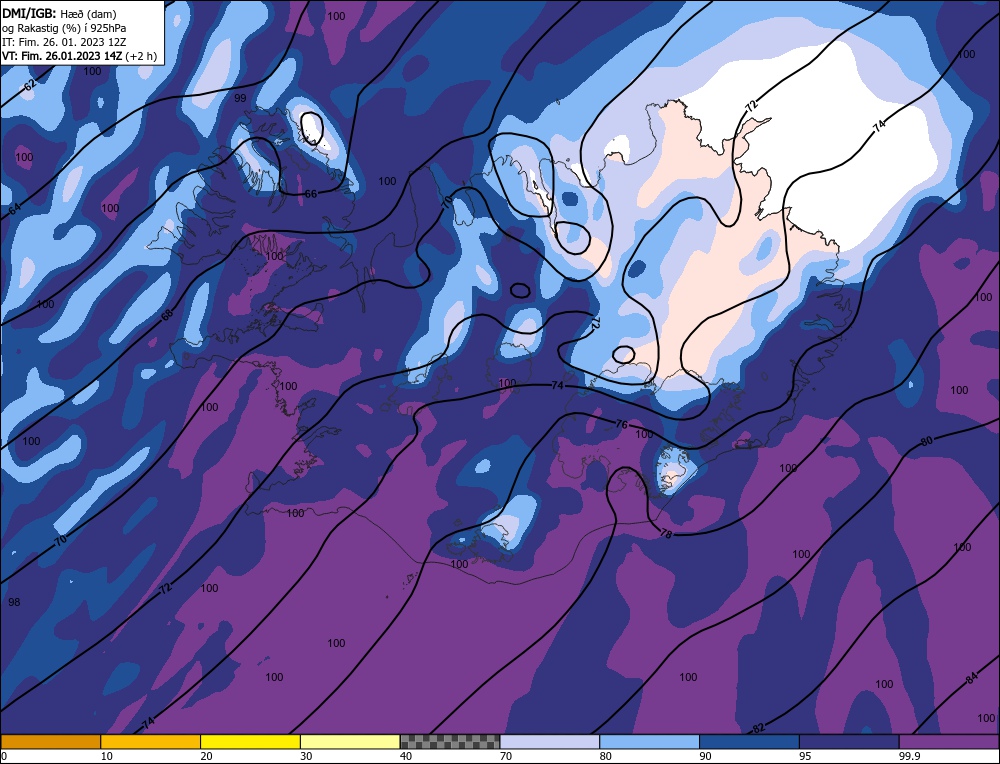Click the '99' humidity value on the map

point(240,98)
